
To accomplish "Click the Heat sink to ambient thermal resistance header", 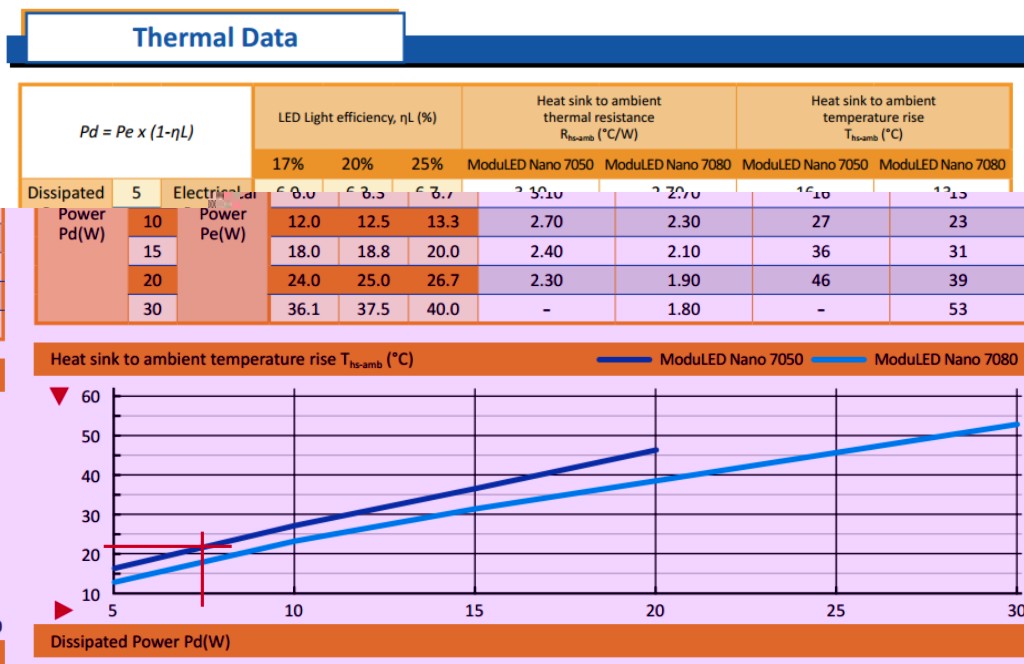I will pos(598,118).
